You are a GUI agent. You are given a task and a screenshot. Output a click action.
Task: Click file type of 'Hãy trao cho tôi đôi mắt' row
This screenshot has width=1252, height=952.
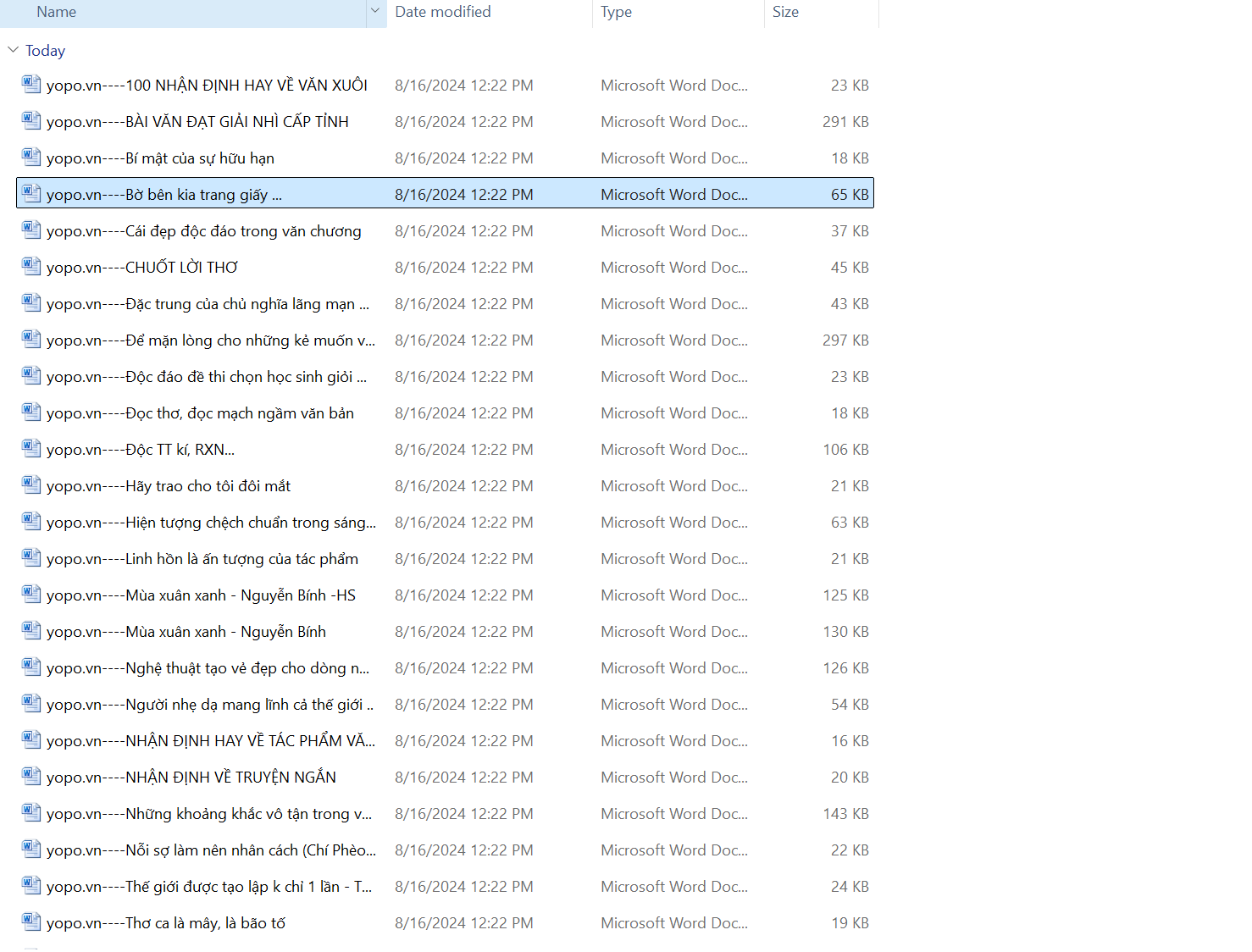coord(674,486)
